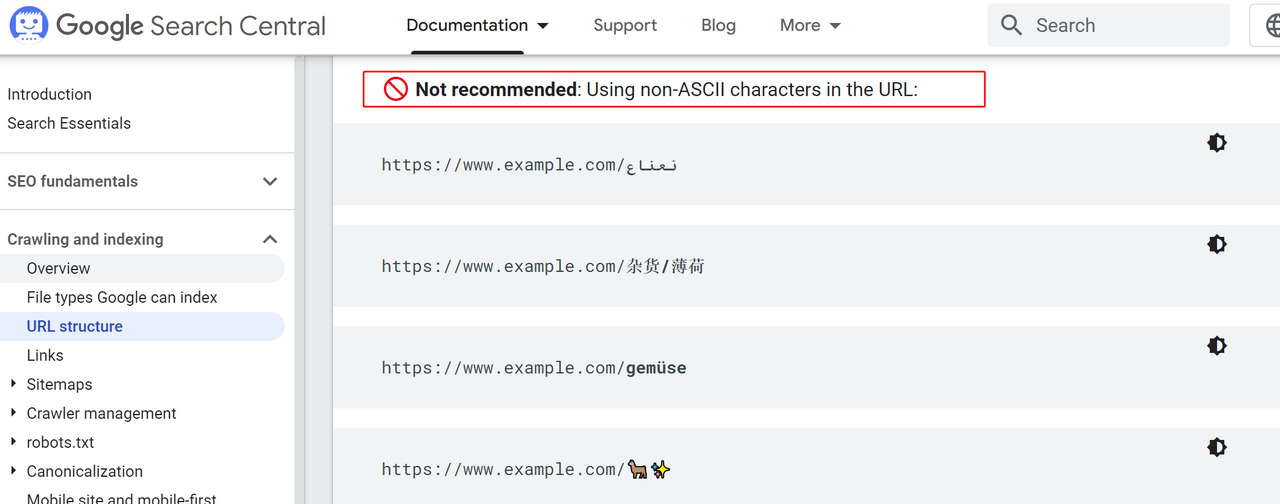Click the sidebar vertical scrollbar
Image resolution: width=1280 pixels, height=504 pixels.
pos(299,280)
